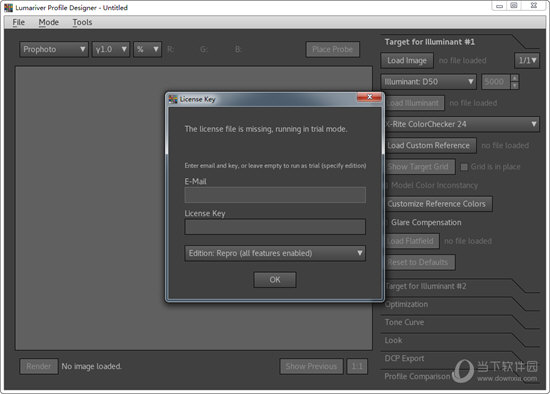Close the Lumariver Profile Designer window
This screenshot has height=394, width=550.
click(x=534, y=6)
